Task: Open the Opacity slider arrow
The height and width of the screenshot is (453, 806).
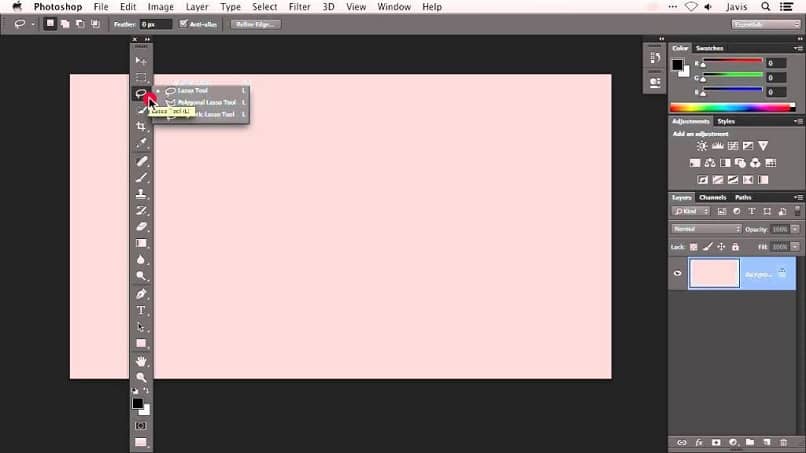Action: tap(795, 229)
